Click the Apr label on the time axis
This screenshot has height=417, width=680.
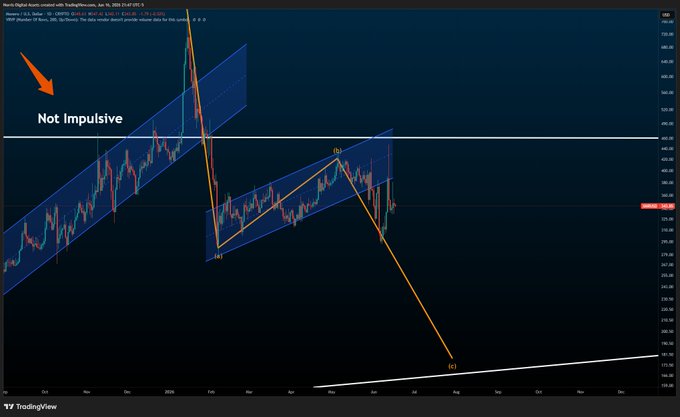pyautogui.click(x=291, y=392)
